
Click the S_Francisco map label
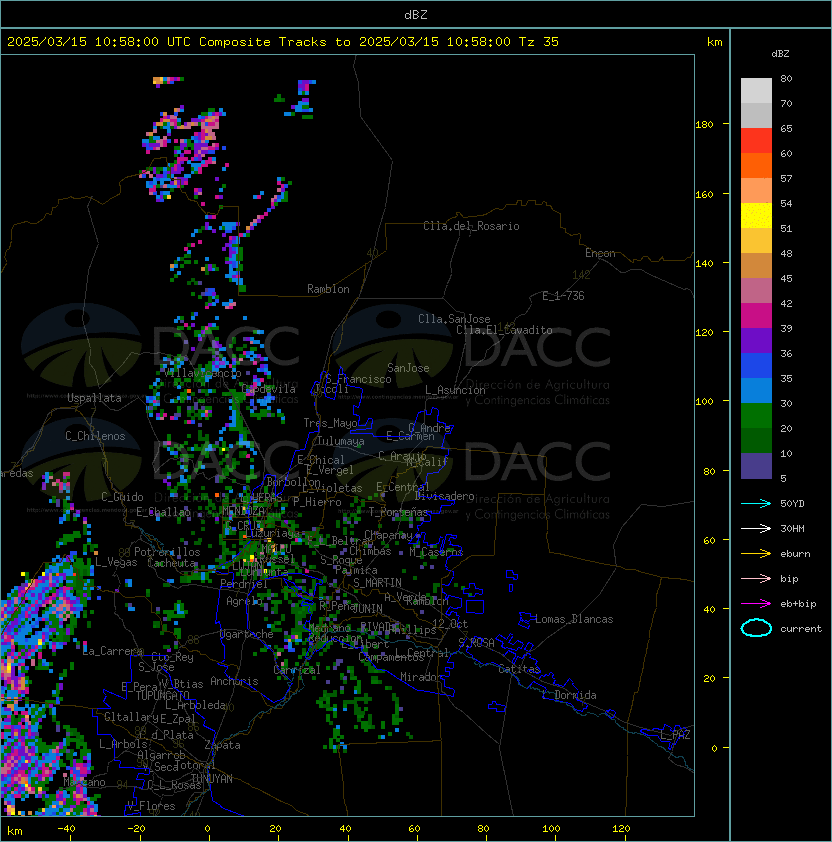pyautogui.click(x=358, y=379)
